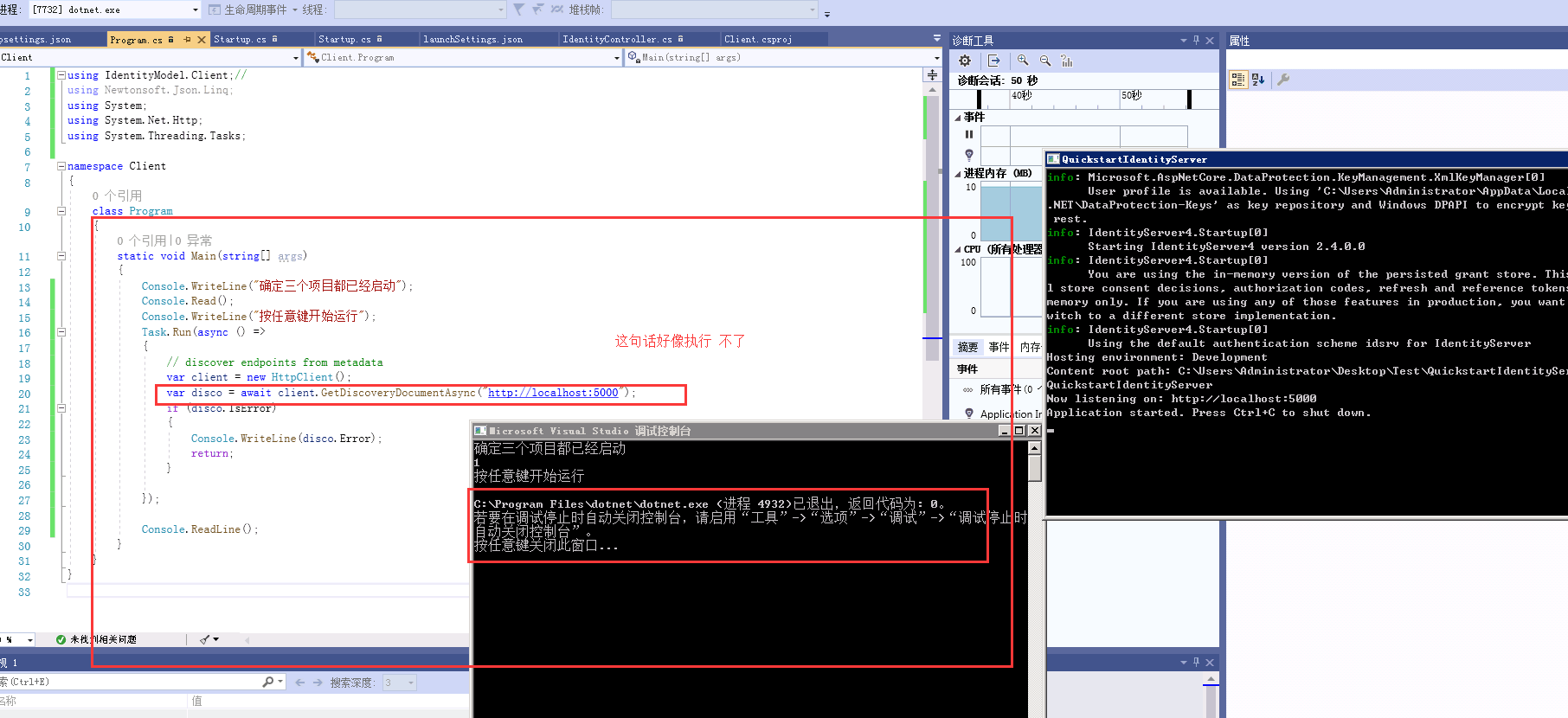Open the Client project scope dropdown
This screenshot has height=718, width=1568.
click(296, 58)
